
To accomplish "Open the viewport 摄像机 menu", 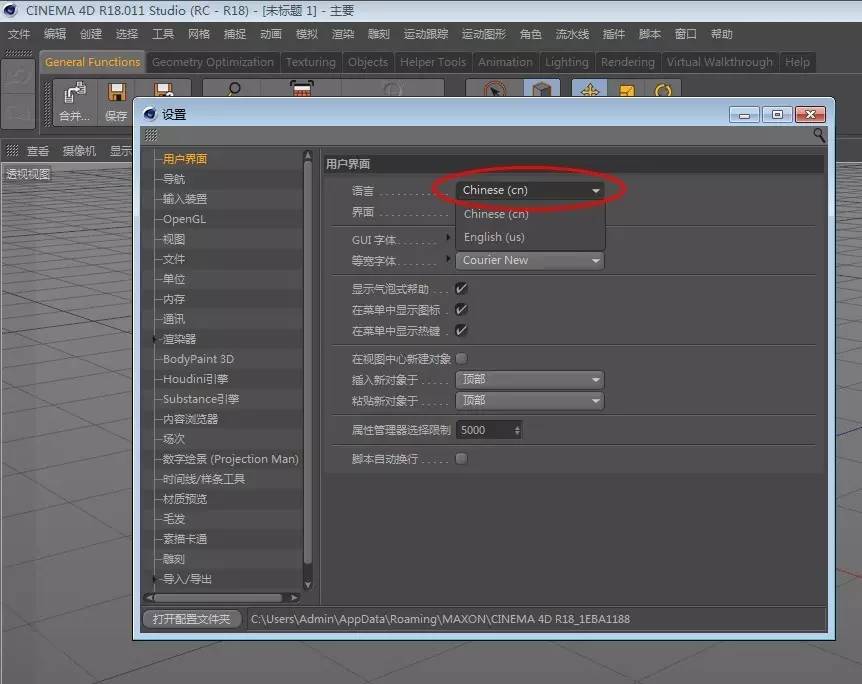I will [79, 151].
